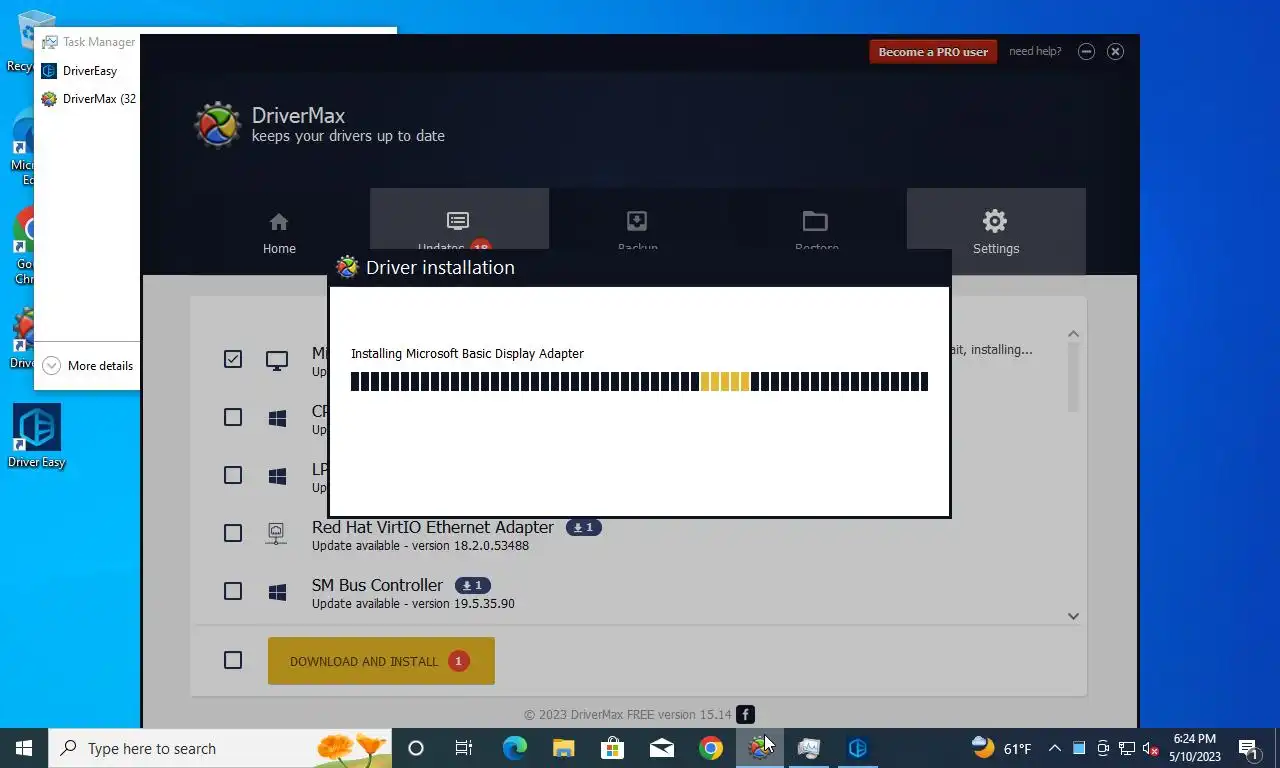Click the download count badge on SM Bus Controller
The width and height of the screenshot is (1280, 768).
click(473, 585)
